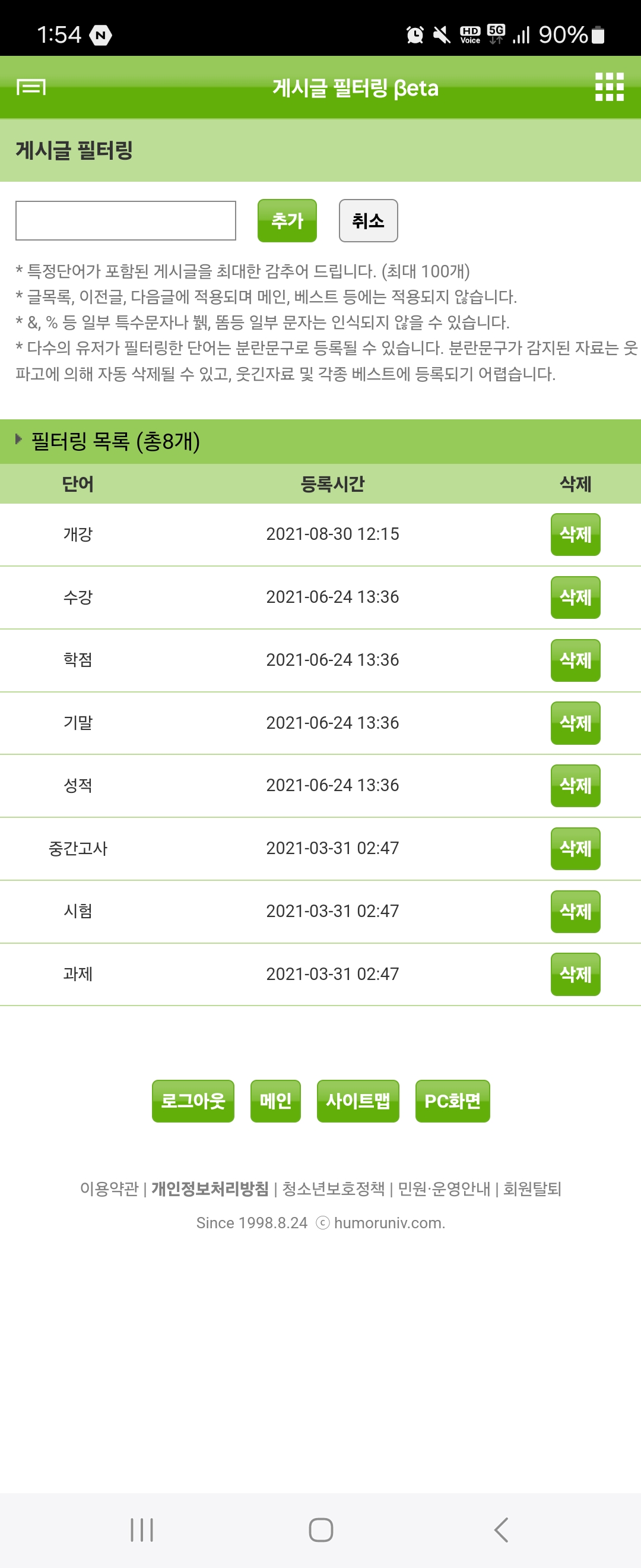The width and height of the screenshot is (641, 1568).
Task: Open the 이용약관 link
Action: tap(109, 1189)
